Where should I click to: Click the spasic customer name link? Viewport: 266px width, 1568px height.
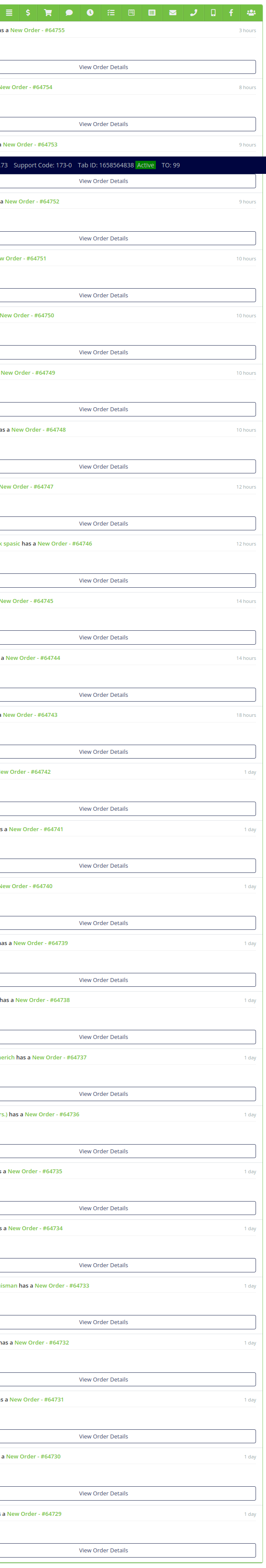10,543
